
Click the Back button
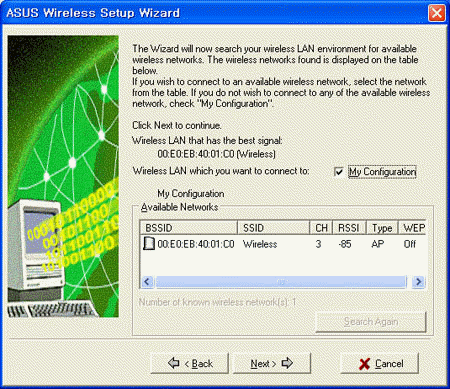click(x=190, y=363)
